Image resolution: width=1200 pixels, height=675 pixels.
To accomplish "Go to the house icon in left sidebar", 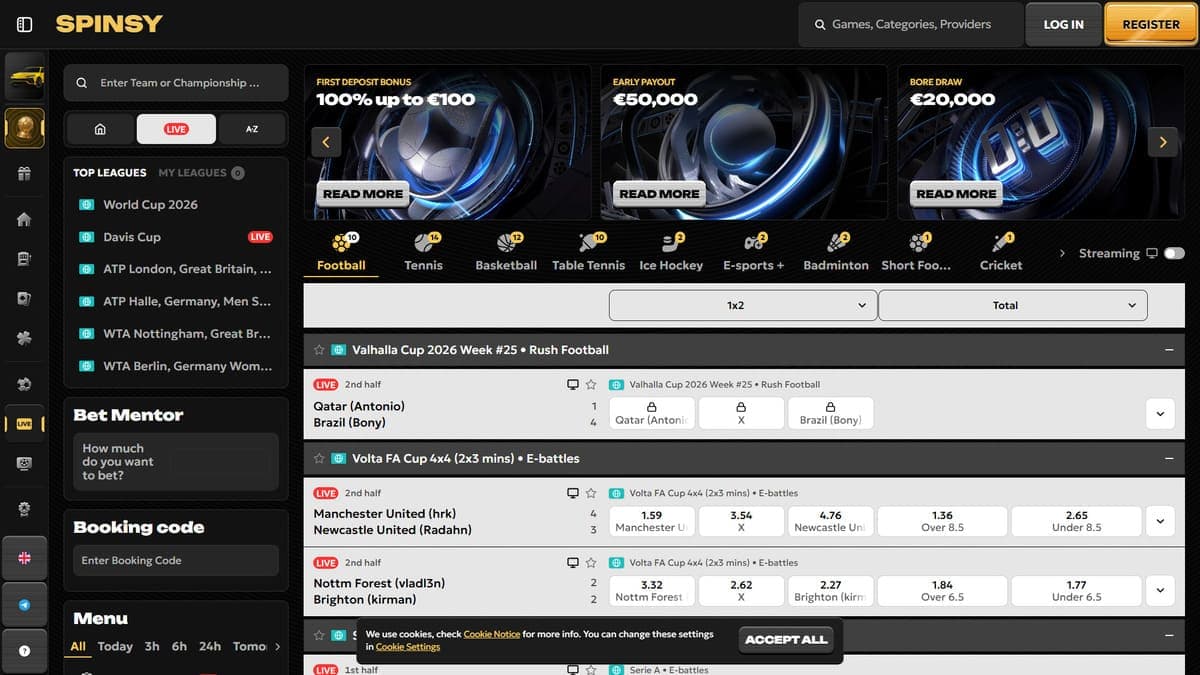I will coord(25,219).
